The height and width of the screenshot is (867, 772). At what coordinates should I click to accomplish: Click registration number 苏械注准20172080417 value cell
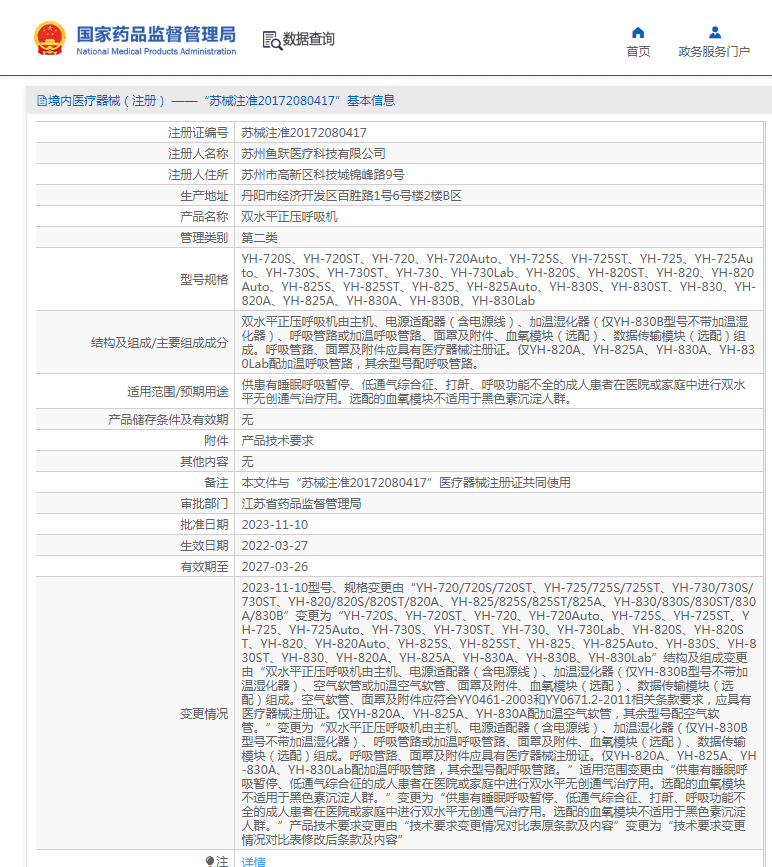(x=304, y=132)
